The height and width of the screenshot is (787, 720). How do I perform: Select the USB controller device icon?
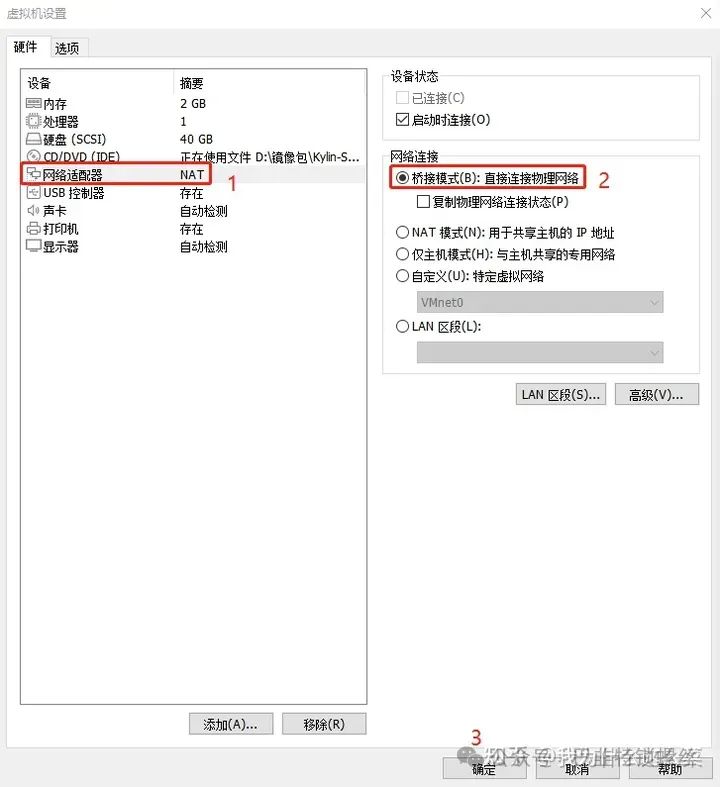(34, 192)
